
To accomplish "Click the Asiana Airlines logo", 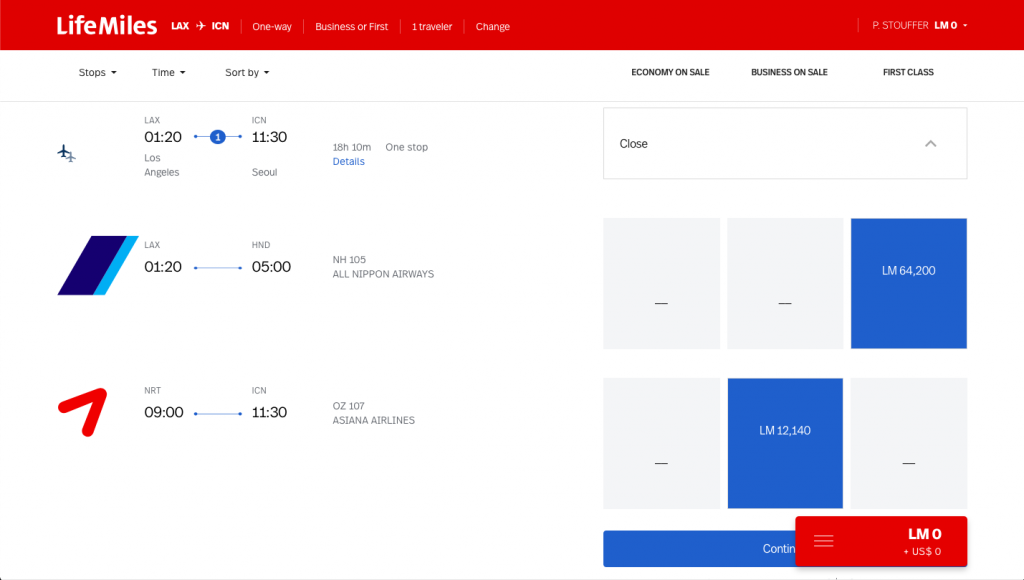I will pos(83,411).
